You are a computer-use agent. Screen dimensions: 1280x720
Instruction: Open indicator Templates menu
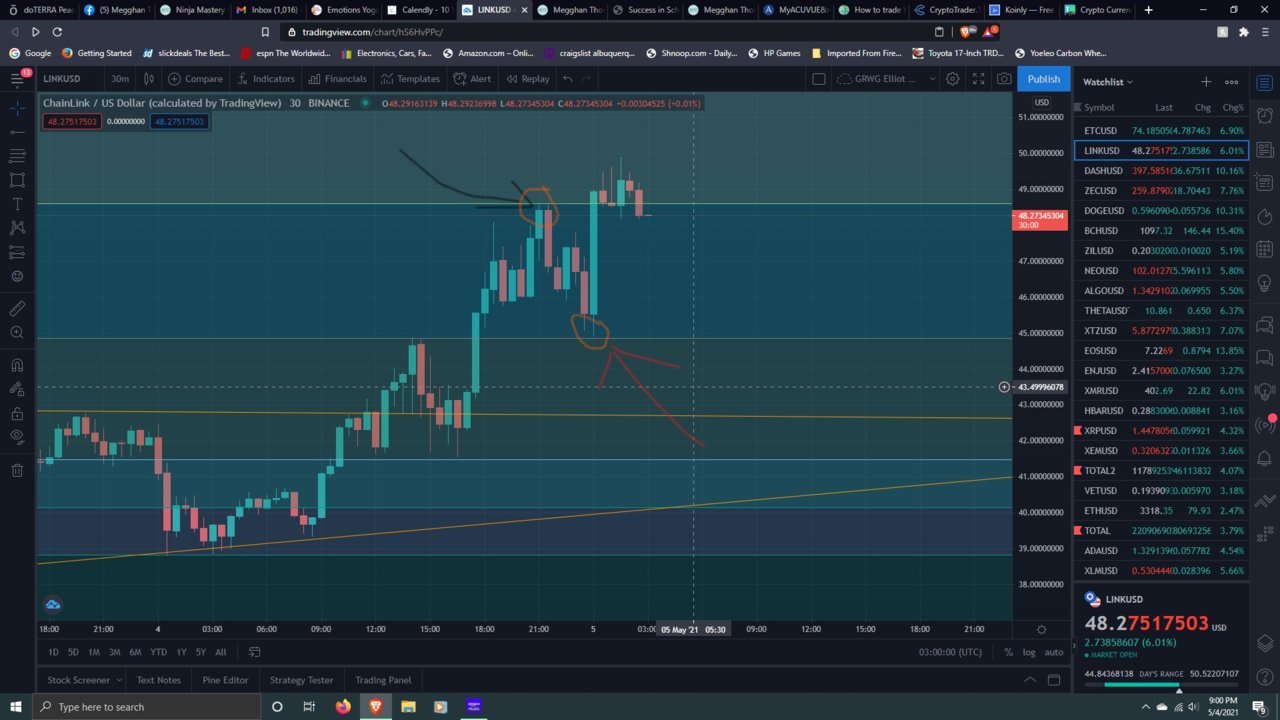pyautogui.click(x=410, y=79)
